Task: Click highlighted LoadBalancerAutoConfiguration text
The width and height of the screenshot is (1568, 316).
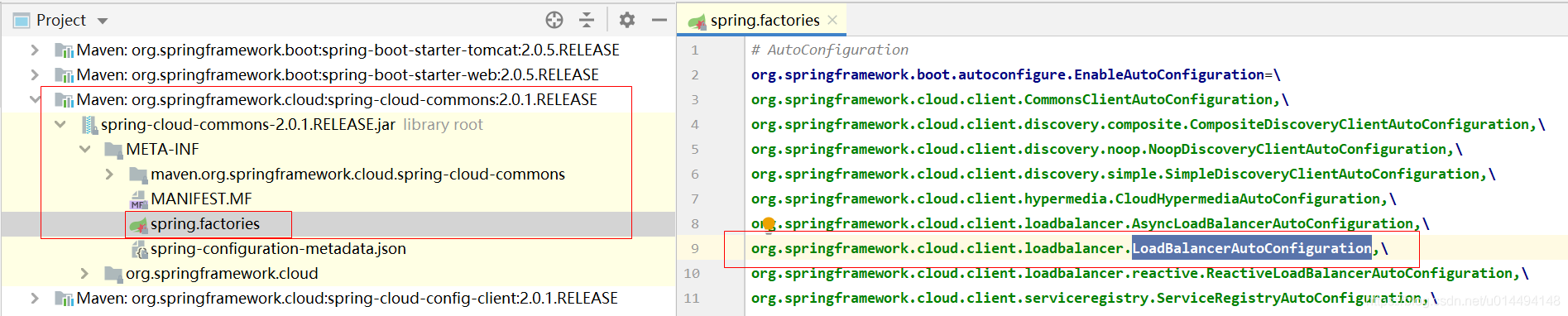Action: pos(1252,248)
